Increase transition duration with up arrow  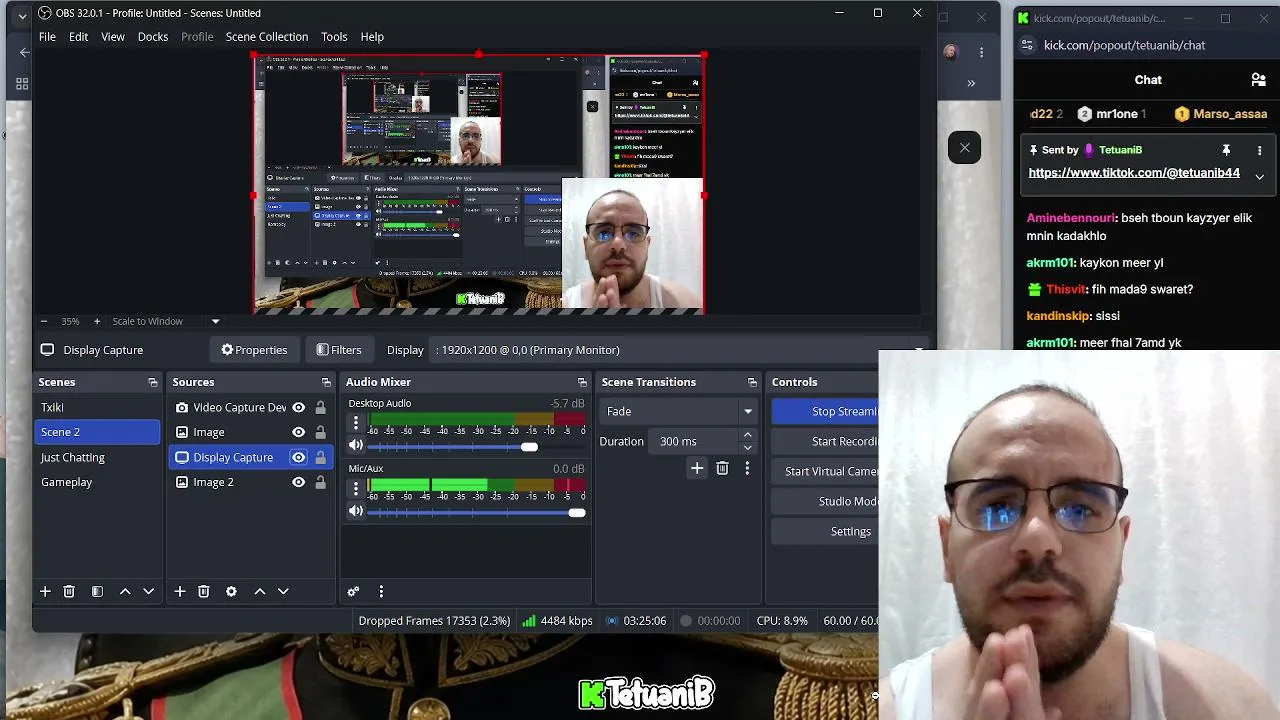tap(747, 435)
